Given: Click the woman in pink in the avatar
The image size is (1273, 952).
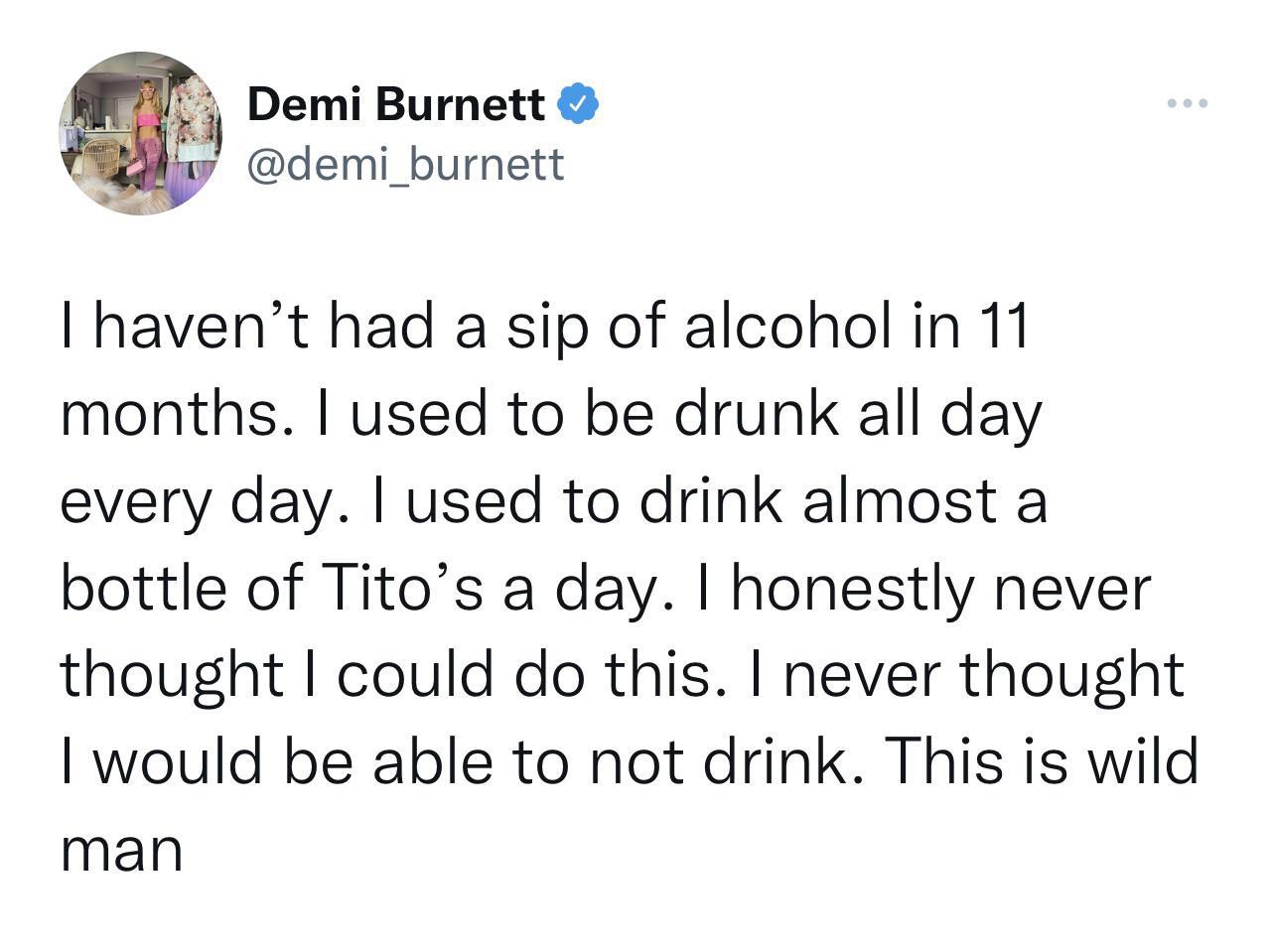Looking at the screenshot, I should click(147, 134).
